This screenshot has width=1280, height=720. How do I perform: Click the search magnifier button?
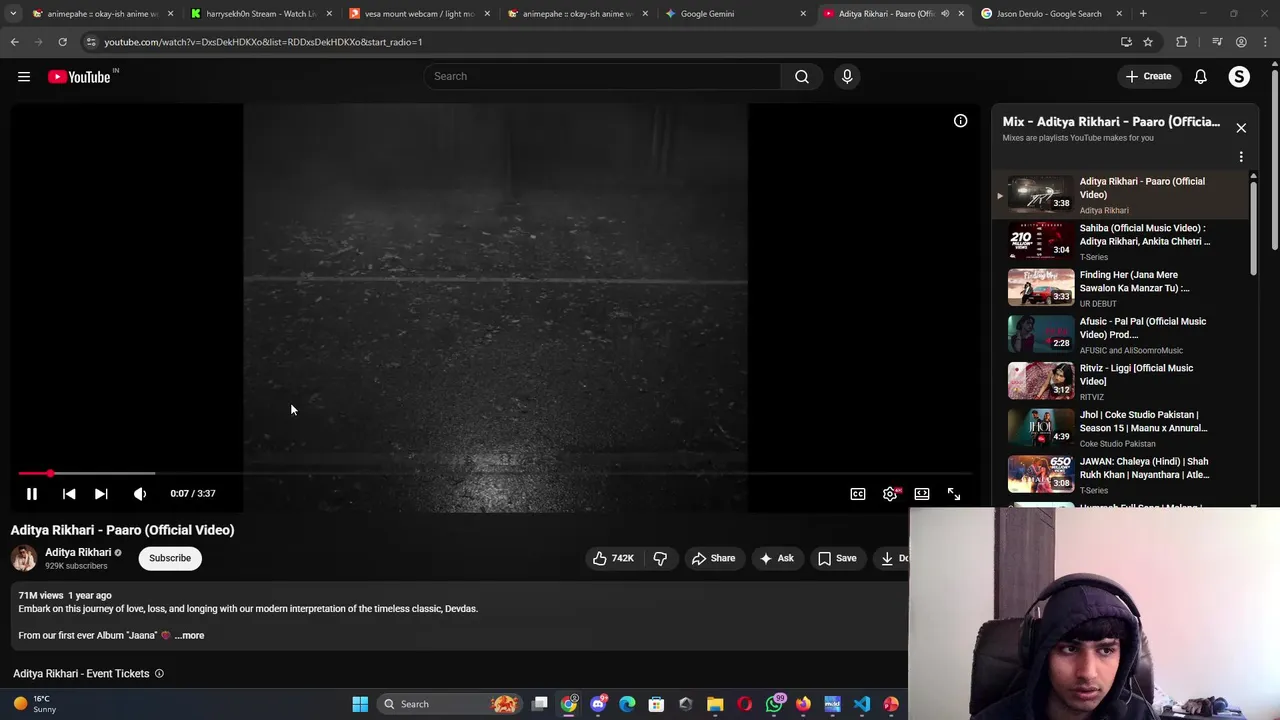click(802, 76)
